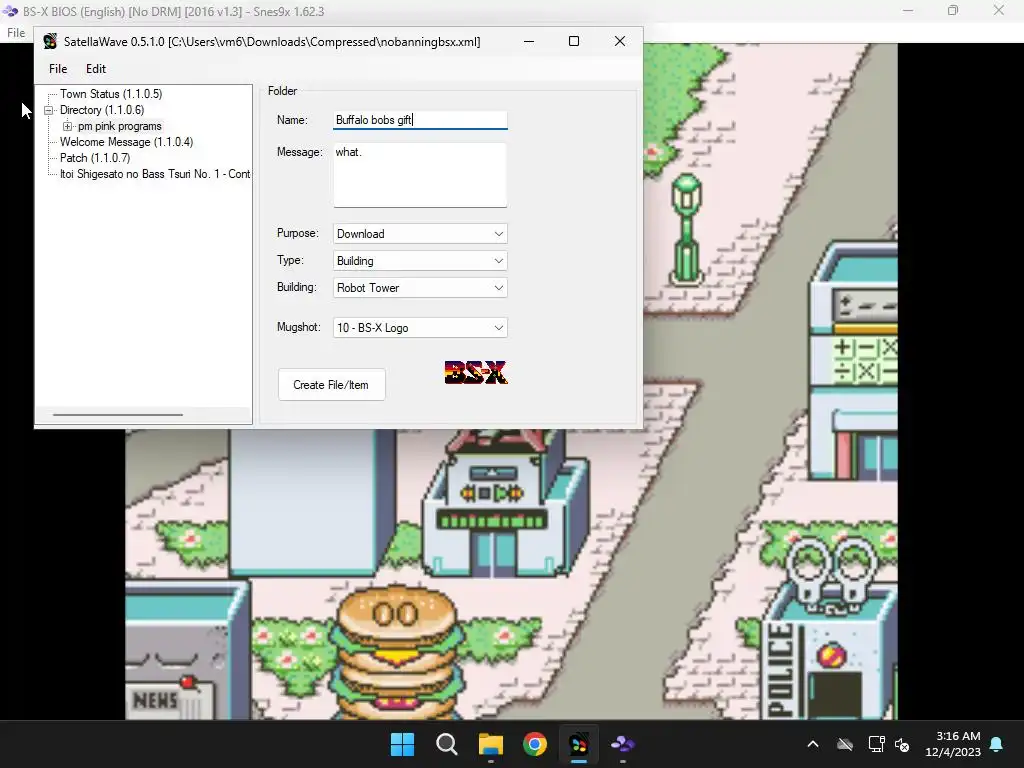This screenshot has height=768, width=1024.
Task: Click the Message text area reading what.
Action: [420, 175]
